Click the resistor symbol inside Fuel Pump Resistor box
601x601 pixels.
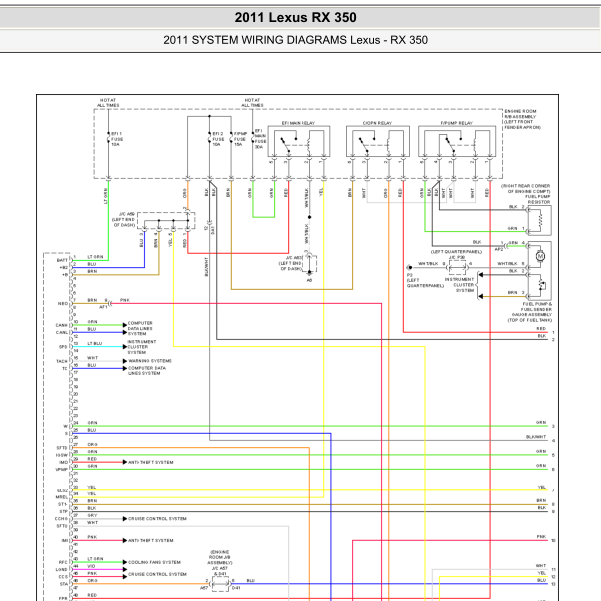[540, 220]
